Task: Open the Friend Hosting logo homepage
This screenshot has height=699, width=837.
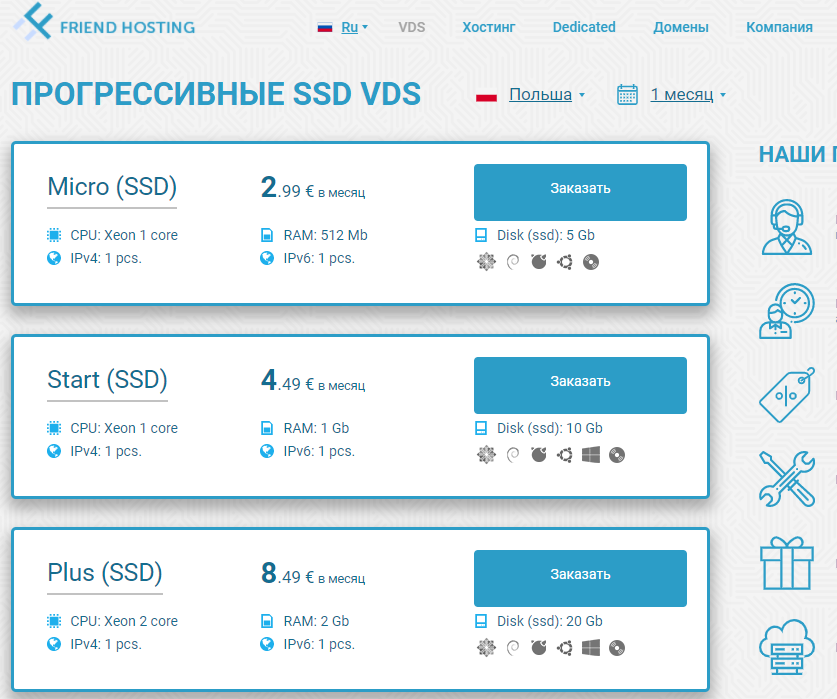Action: [105, 22]
